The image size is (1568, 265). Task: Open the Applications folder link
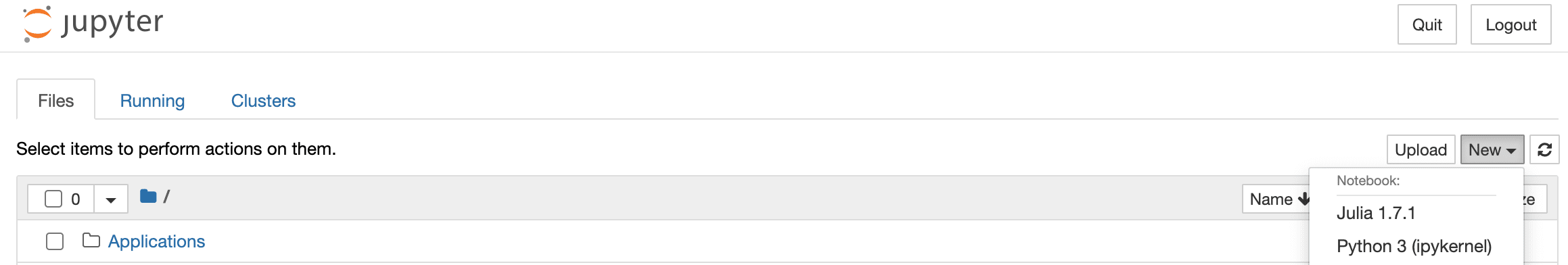(156, 241)
